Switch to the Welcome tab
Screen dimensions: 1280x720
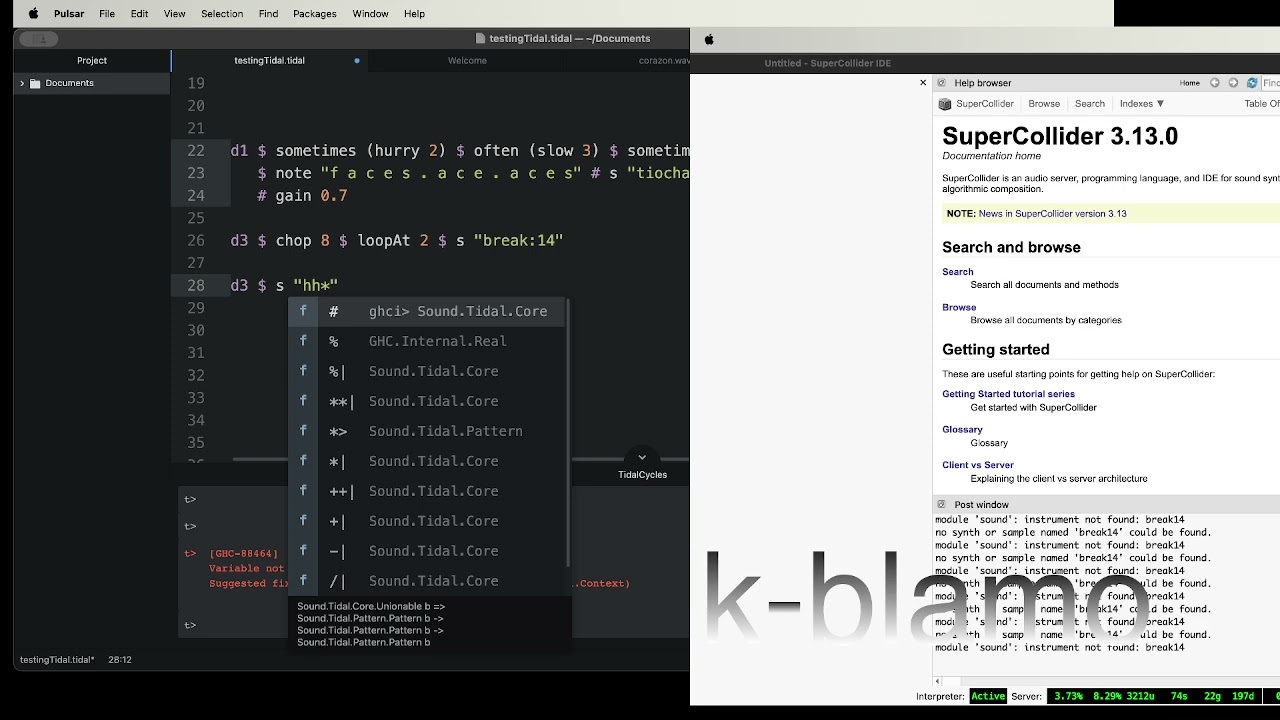pos(467,60)
